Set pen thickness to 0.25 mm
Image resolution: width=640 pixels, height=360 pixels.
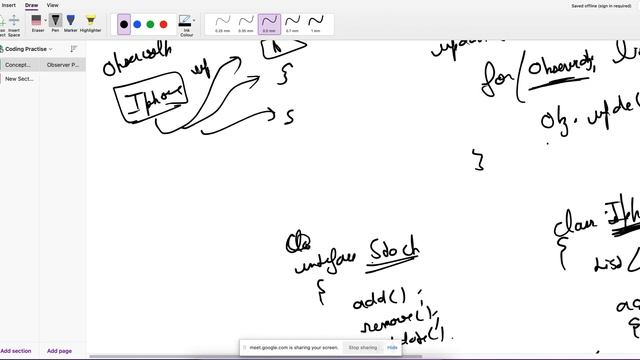tap(222, 24)
